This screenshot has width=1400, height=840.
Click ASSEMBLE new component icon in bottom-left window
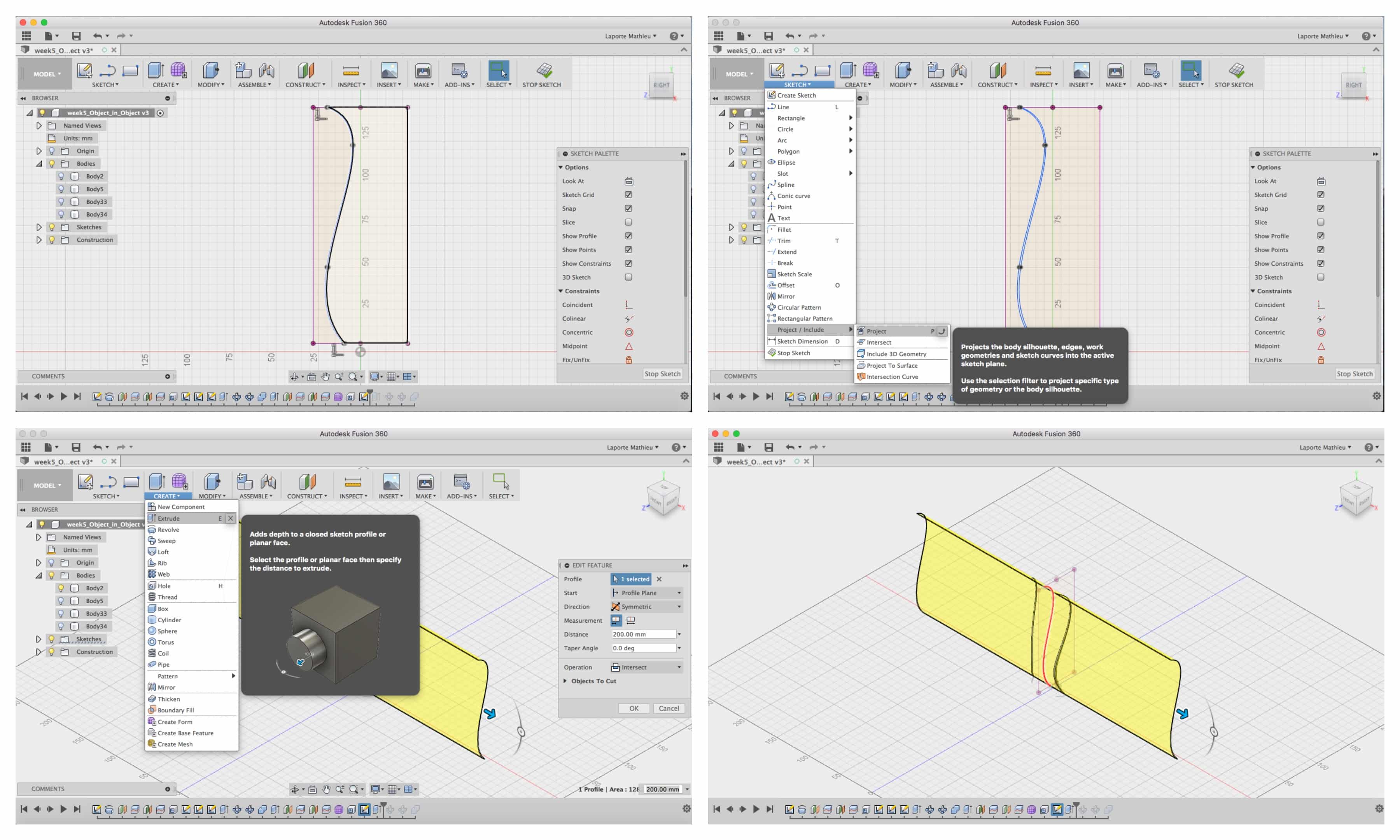245,482
